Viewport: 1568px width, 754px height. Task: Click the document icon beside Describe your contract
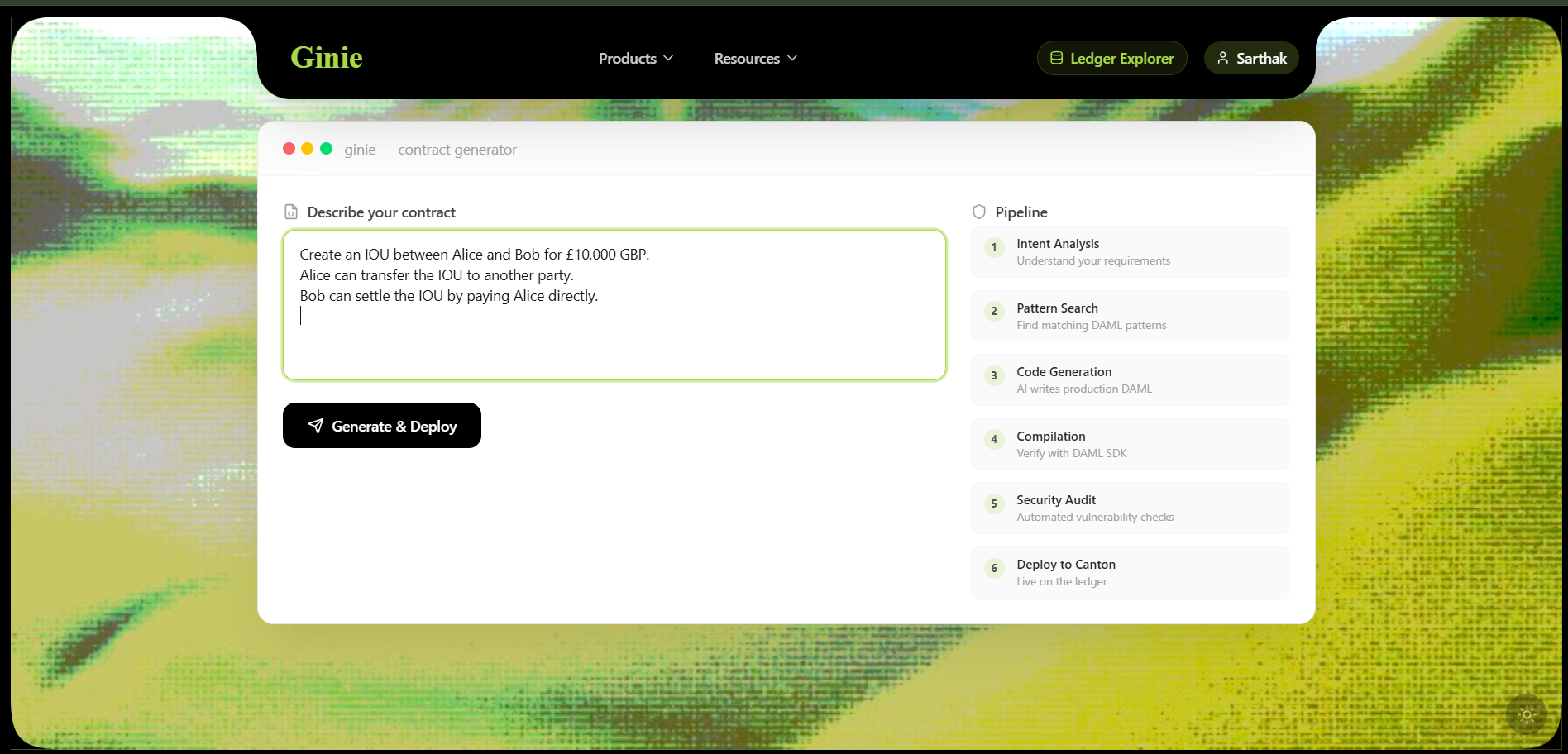click(x=291, y=212)
